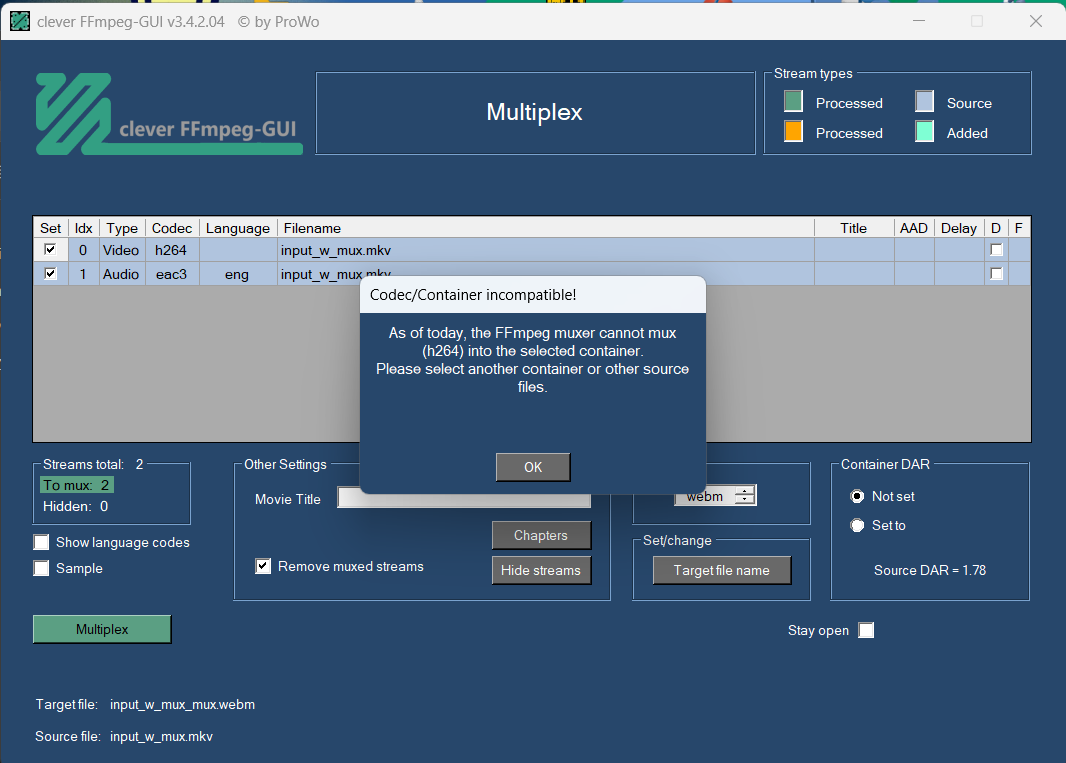
Task: Click Target file name button
Action: 722,571
